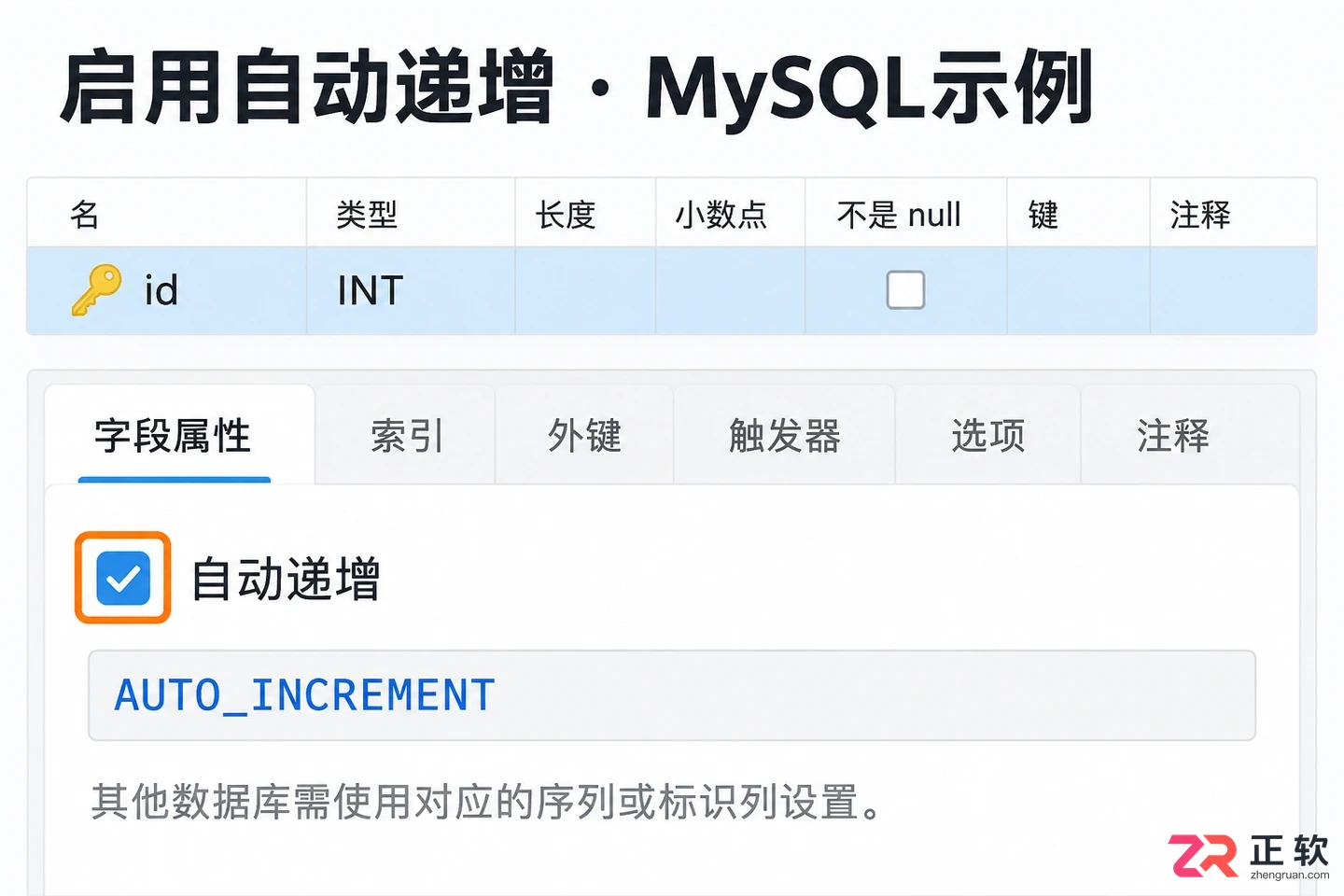Click the 其他数据库需使用对应的序列或标识列设置 note

tap(486, 802)
